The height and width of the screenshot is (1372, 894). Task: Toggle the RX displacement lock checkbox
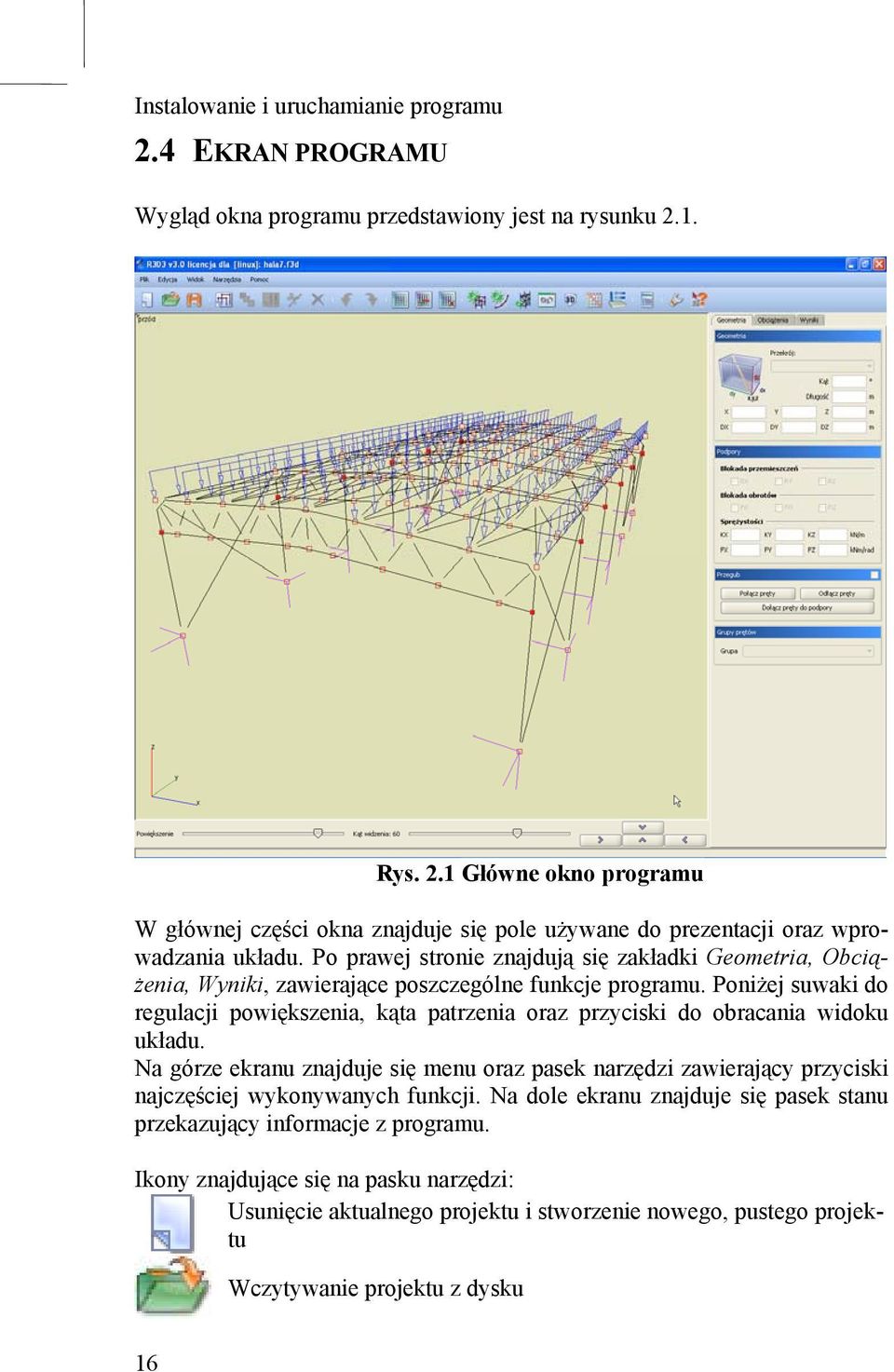734,482
